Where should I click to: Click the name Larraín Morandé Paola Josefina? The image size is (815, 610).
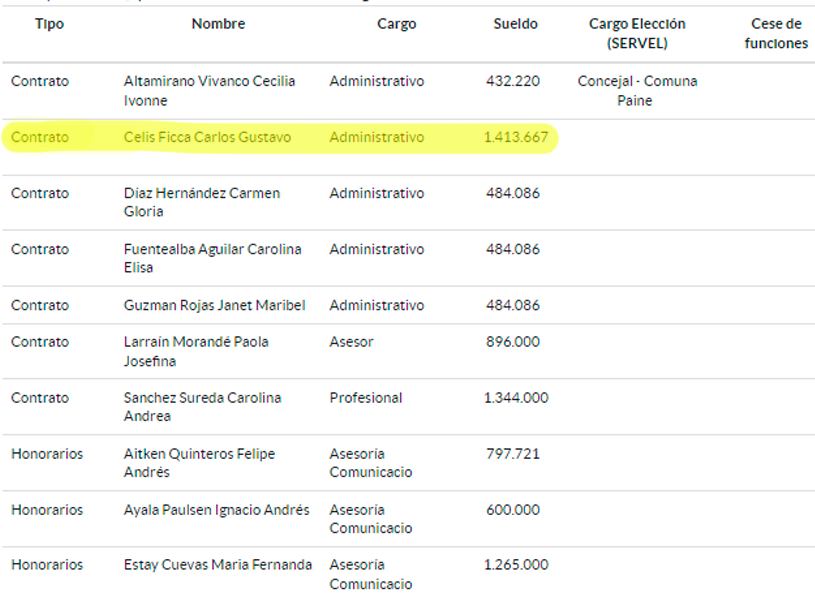tap(196, 351)
